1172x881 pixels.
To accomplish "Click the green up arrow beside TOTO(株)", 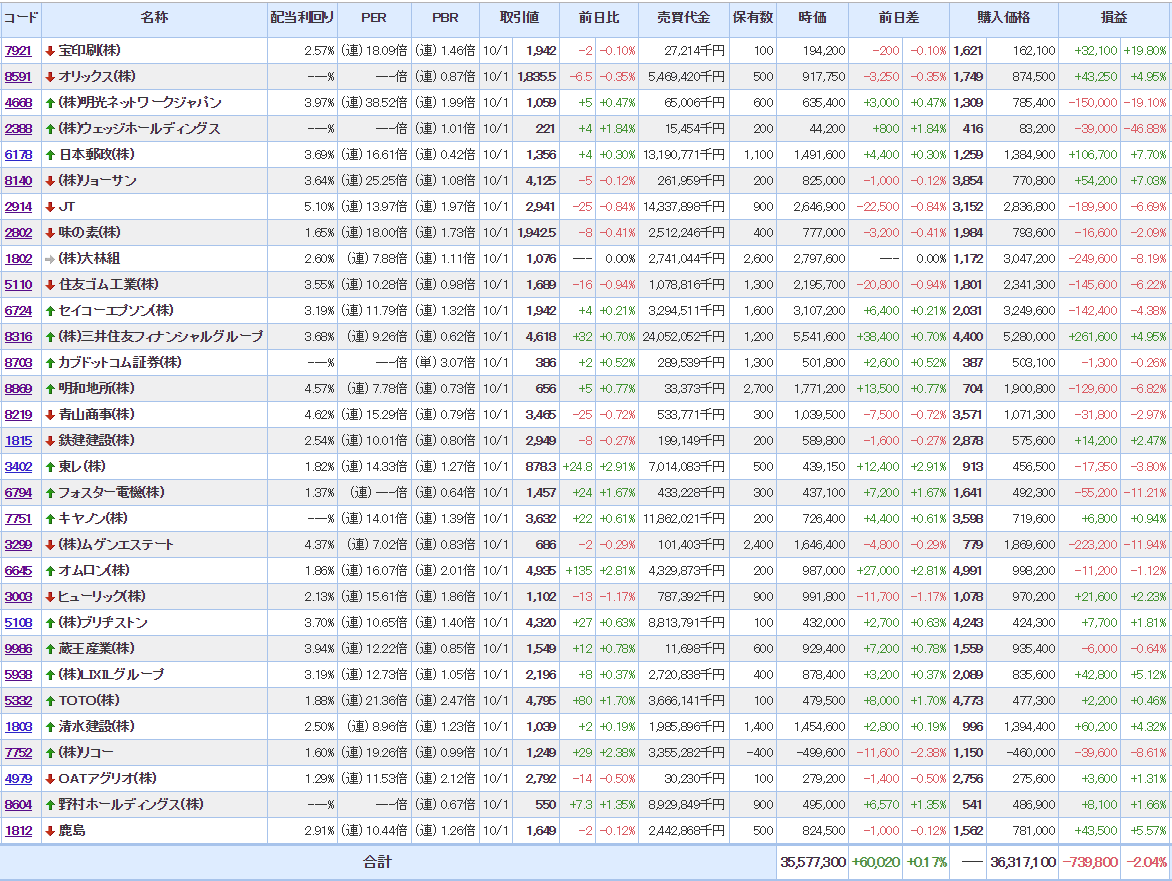I will coord(50,700).
